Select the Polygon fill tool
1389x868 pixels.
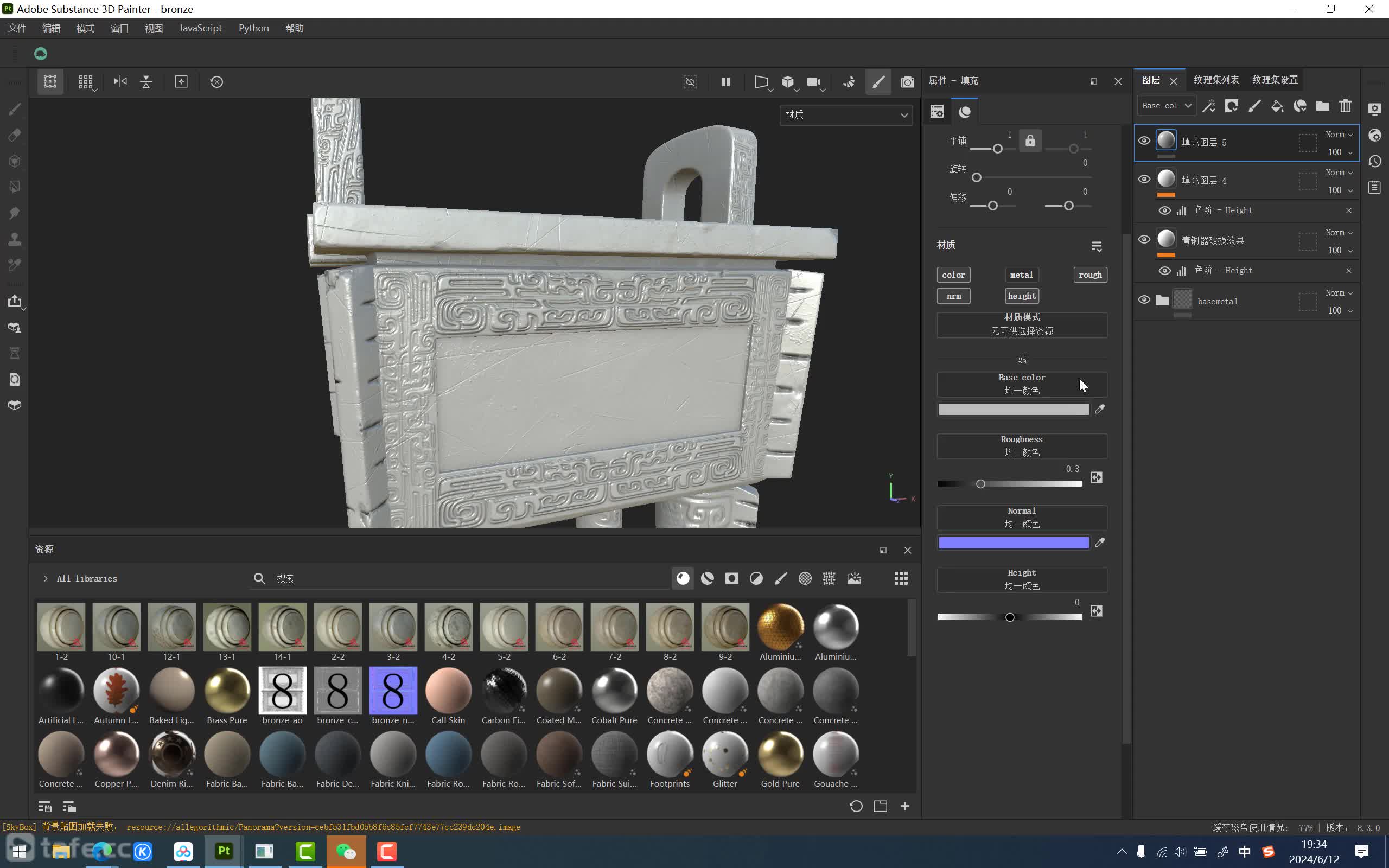click(15, 187)
